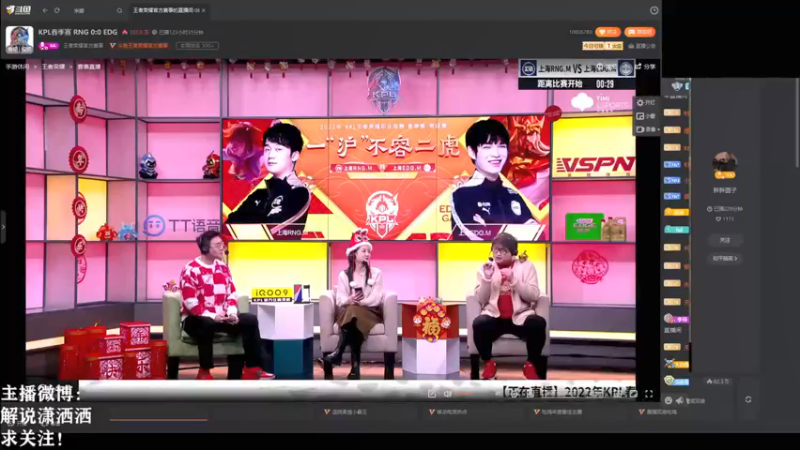Open the fourth V recommended stream at bottom
This screenshot has width=800, height=450.
tap(659, 412)
